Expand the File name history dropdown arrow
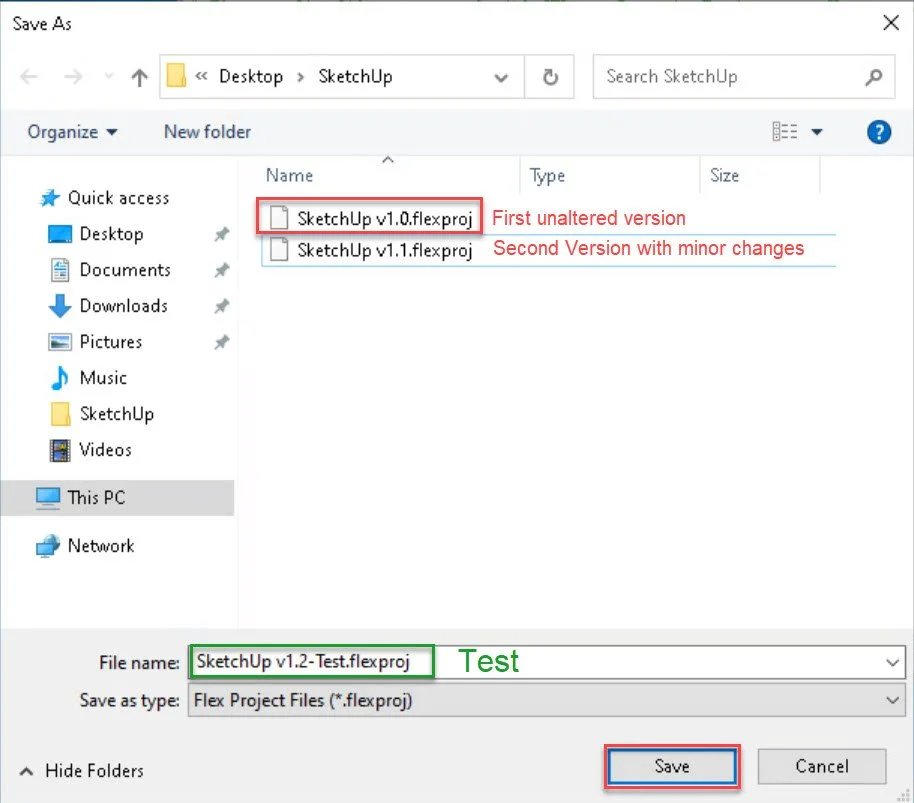The width and height of the screenshot is (914, 803). (x=894, y=662)
